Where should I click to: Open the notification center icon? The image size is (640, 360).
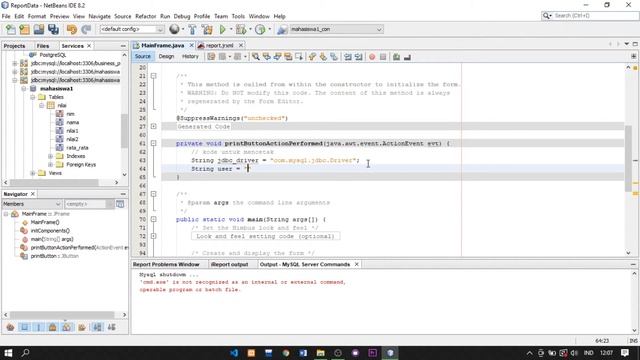(x=625, y=353)
